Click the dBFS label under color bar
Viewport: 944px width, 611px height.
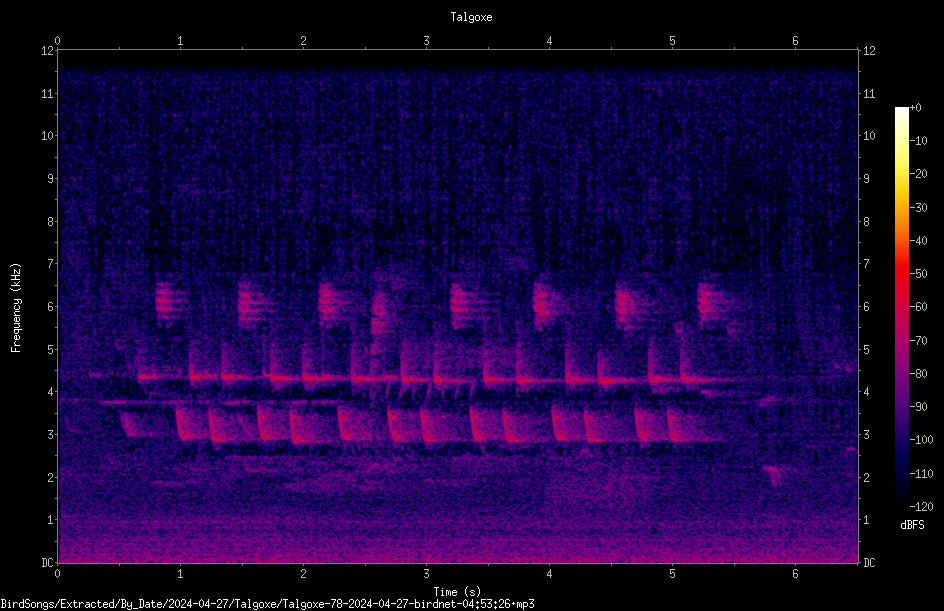pyautogui.click(x=912, y=525)
